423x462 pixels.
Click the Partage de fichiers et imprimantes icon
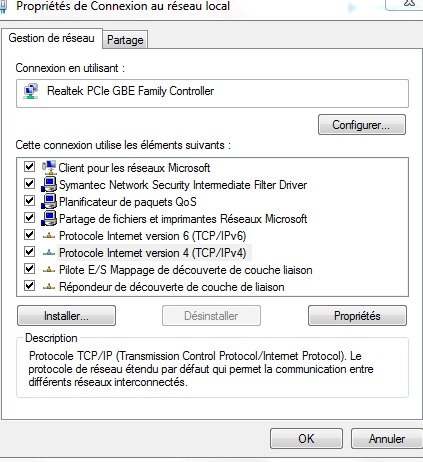coord(49,218)
